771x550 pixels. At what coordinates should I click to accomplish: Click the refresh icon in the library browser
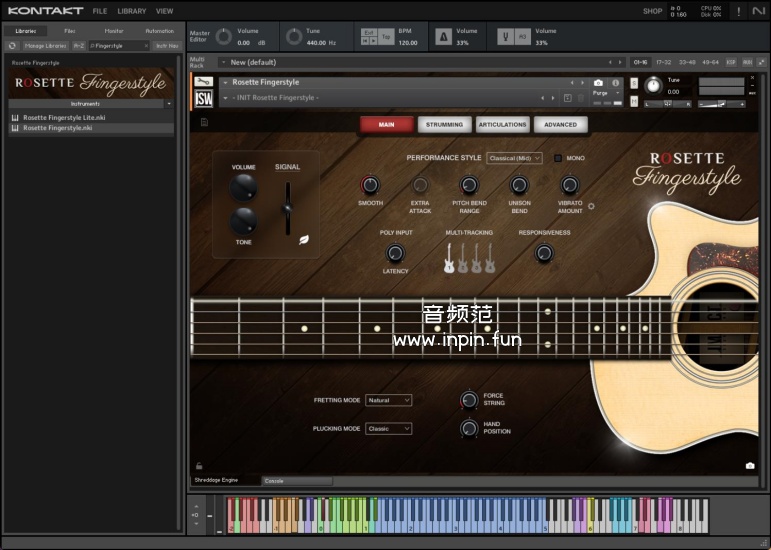pos(12,46)
